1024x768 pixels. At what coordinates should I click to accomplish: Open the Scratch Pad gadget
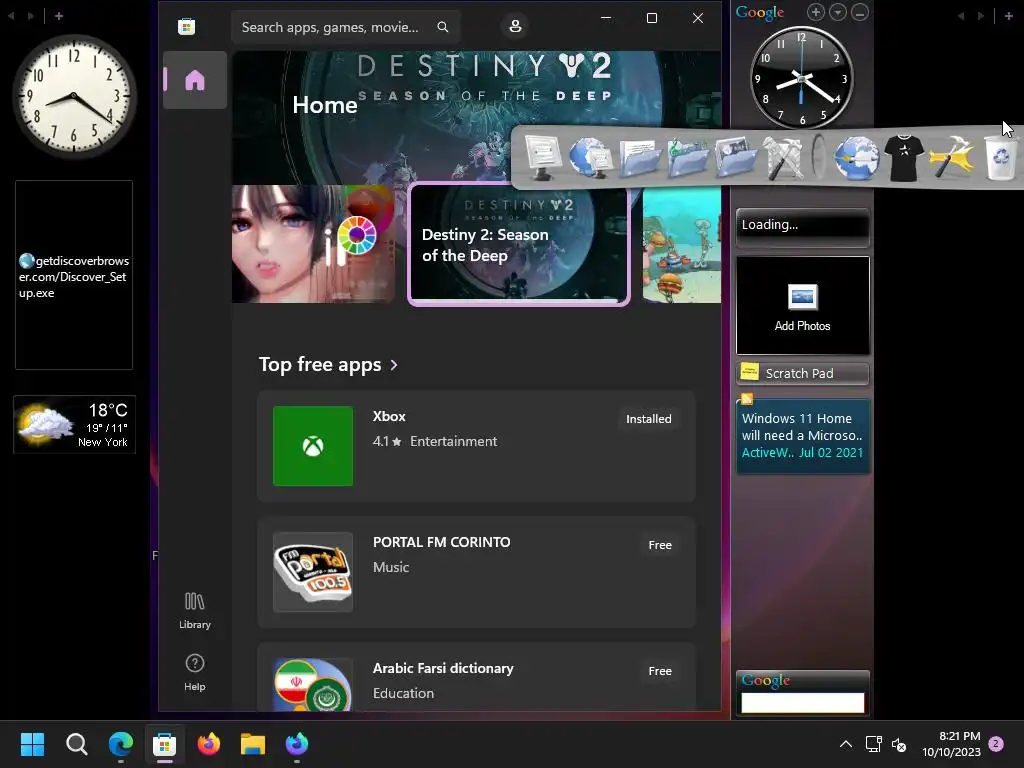tap(803, 373)
